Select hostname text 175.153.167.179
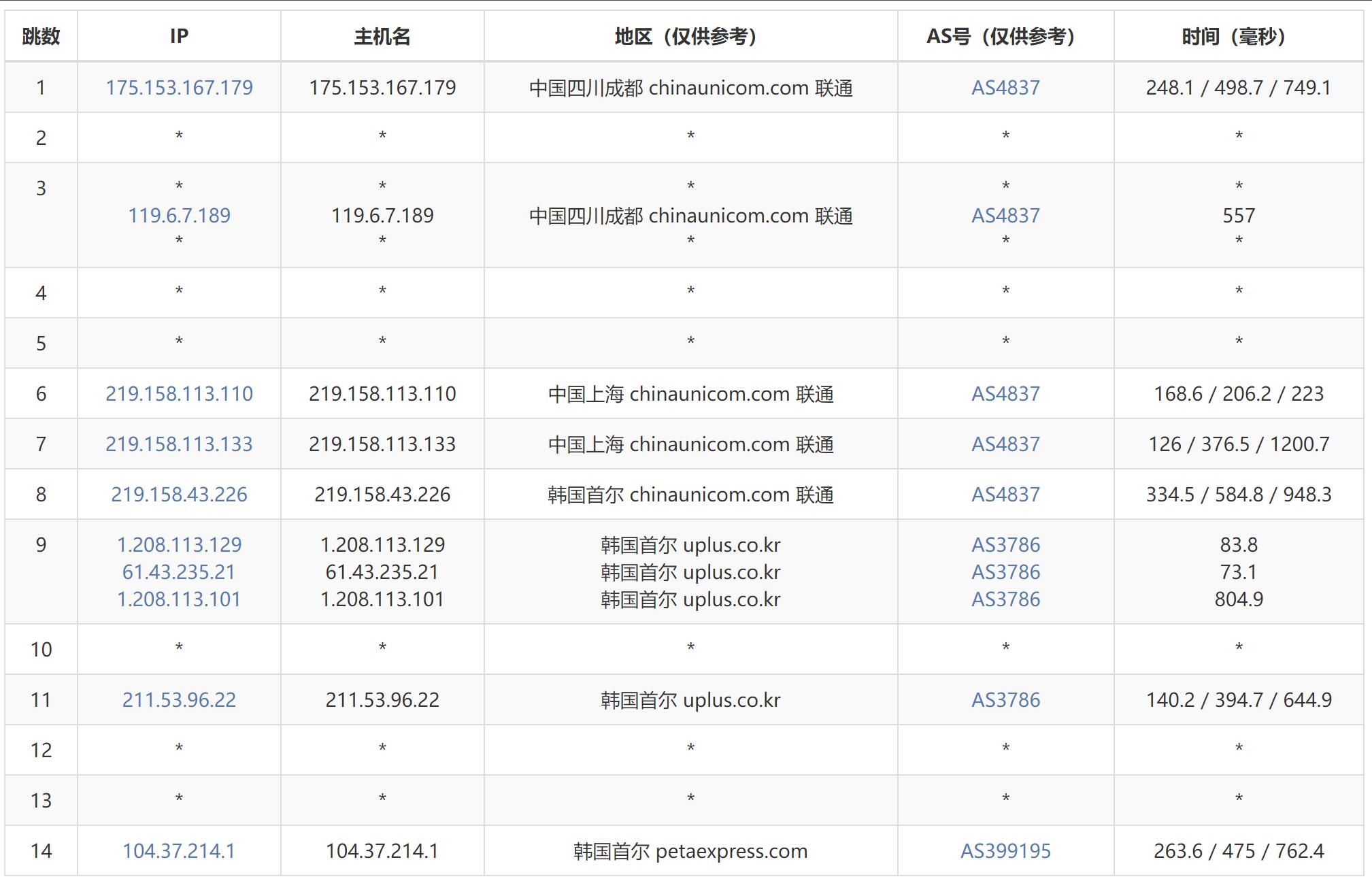 coord(382,88)
